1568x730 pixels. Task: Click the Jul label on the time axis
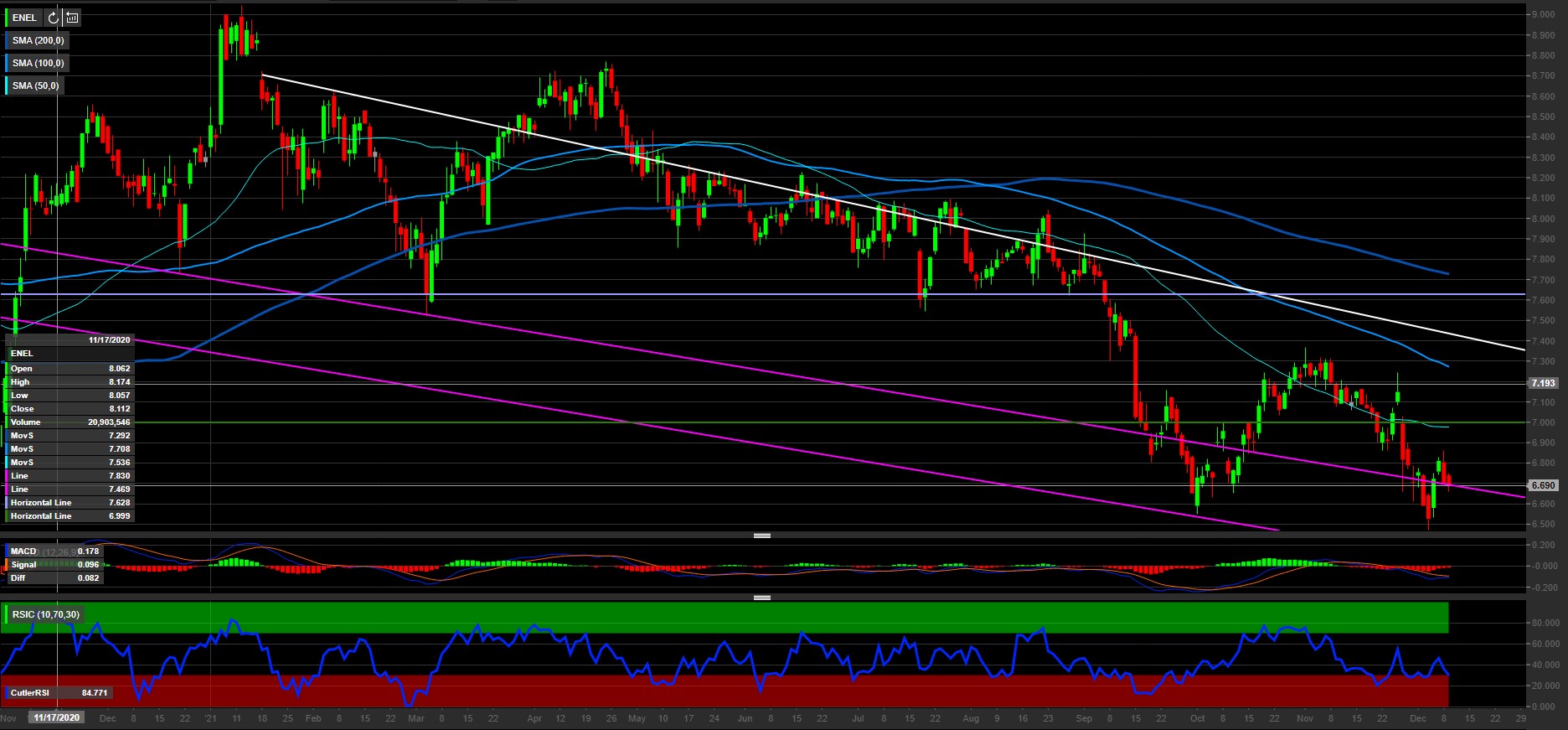858,718
